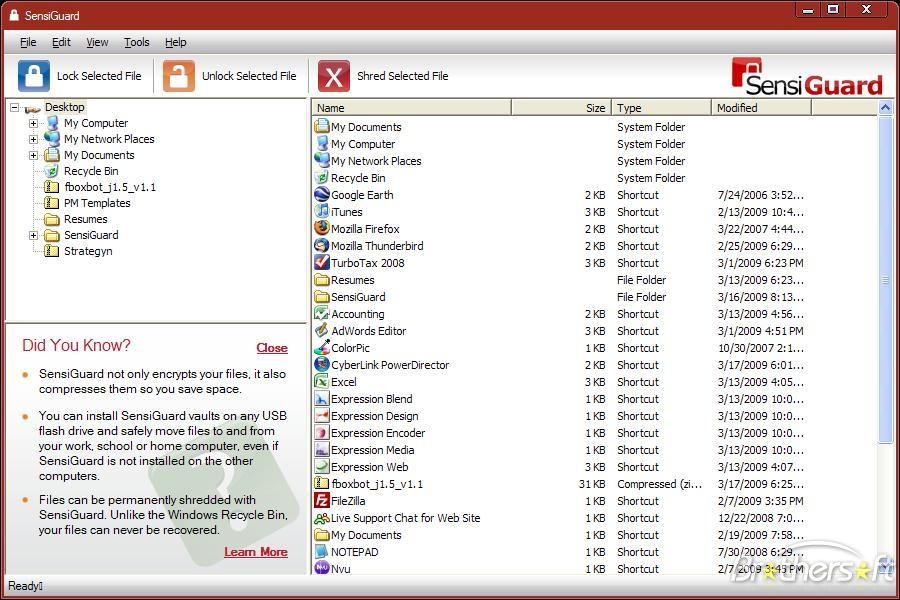
Task: Click the '31 KB' size cell
Action: 592,484
